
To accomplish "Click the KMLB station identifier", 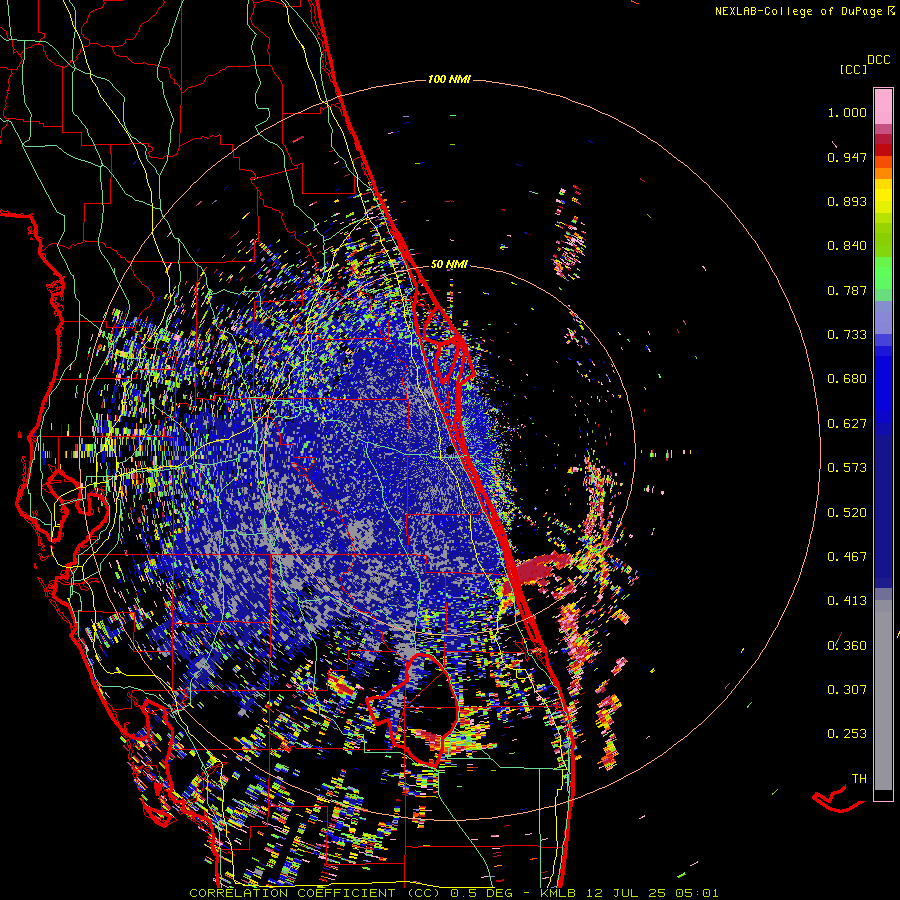I will [559, 893].
